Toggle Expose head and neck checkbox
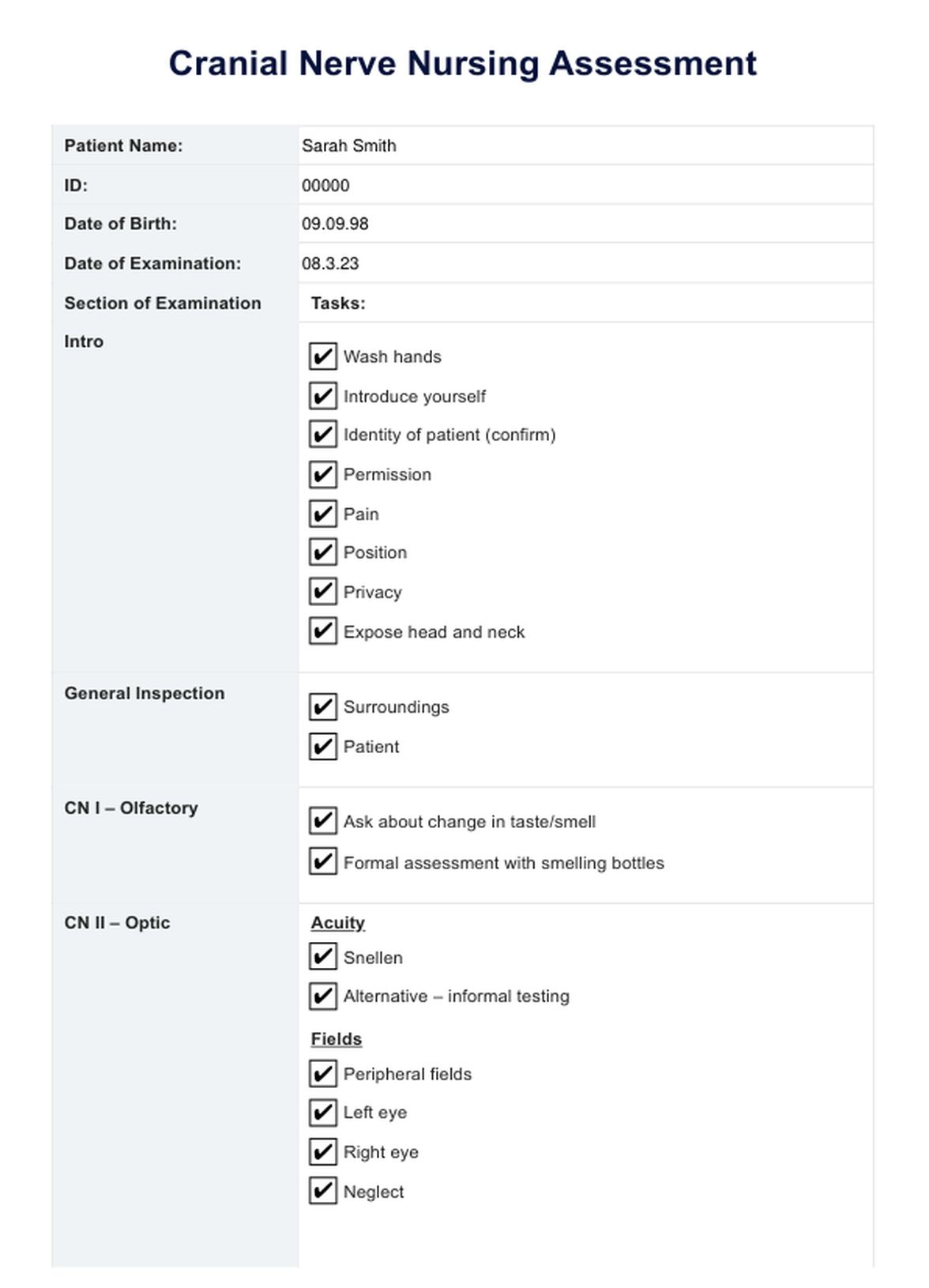 322,631
